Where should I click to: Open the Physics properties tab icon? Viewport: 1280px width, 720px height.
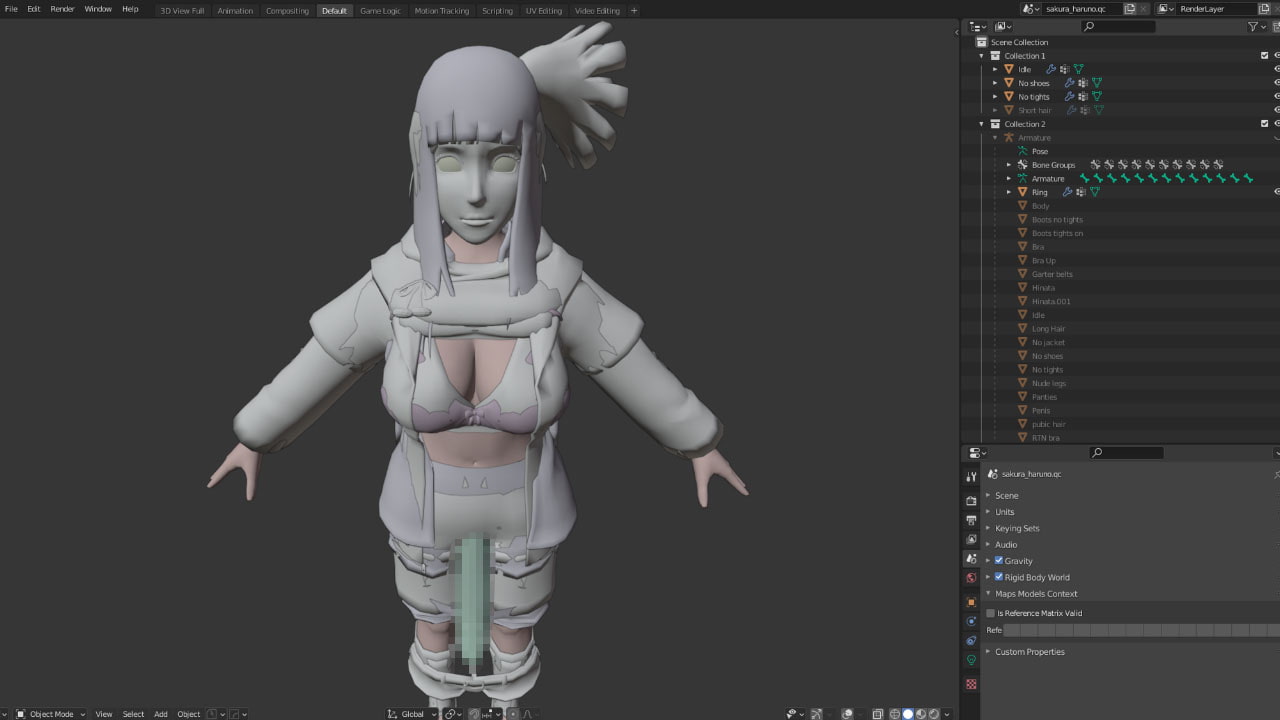pyautogui.click(x=971, y=621)
